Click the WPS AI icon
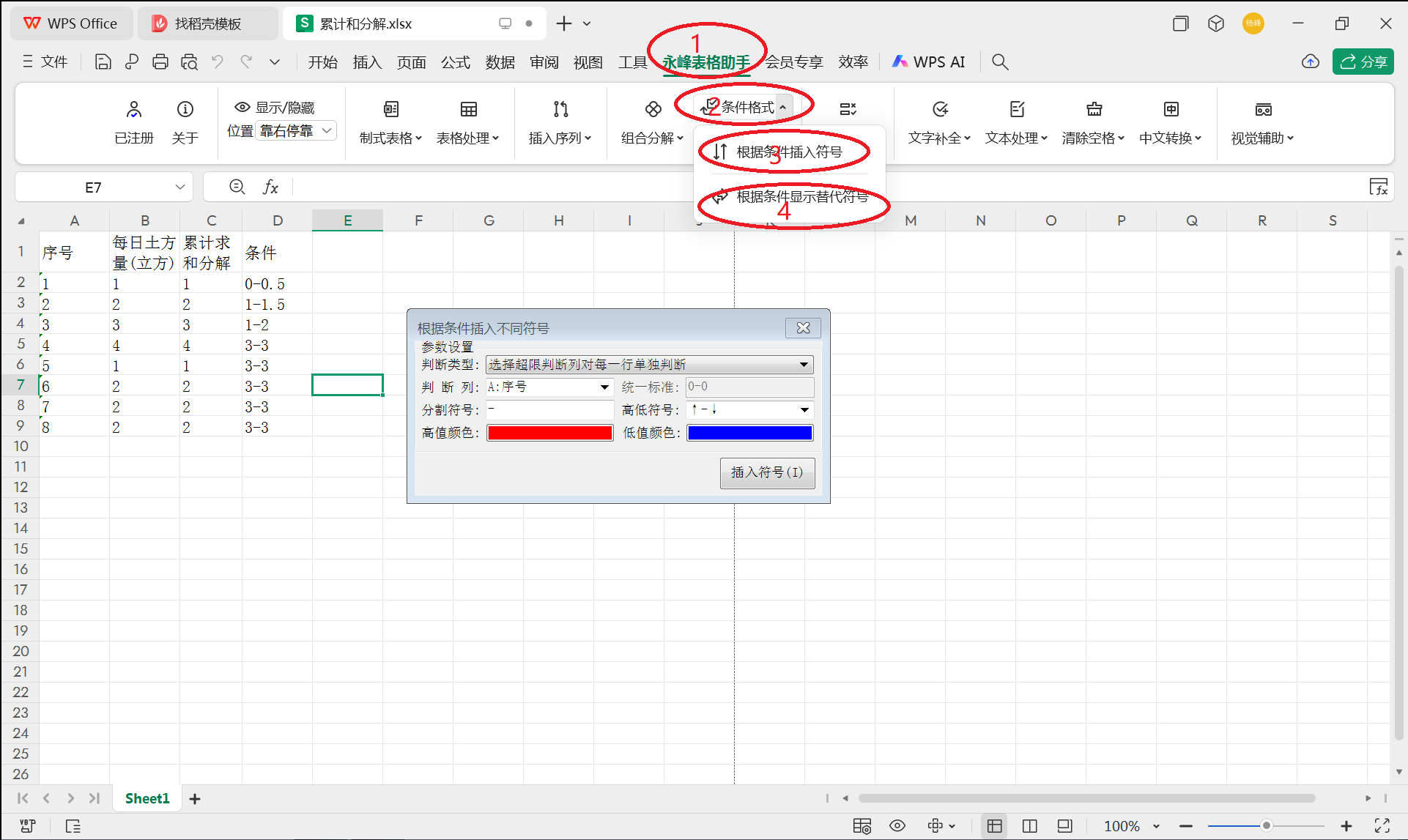The height and width of the screenshot is (840, 1408). pos(900,62)
